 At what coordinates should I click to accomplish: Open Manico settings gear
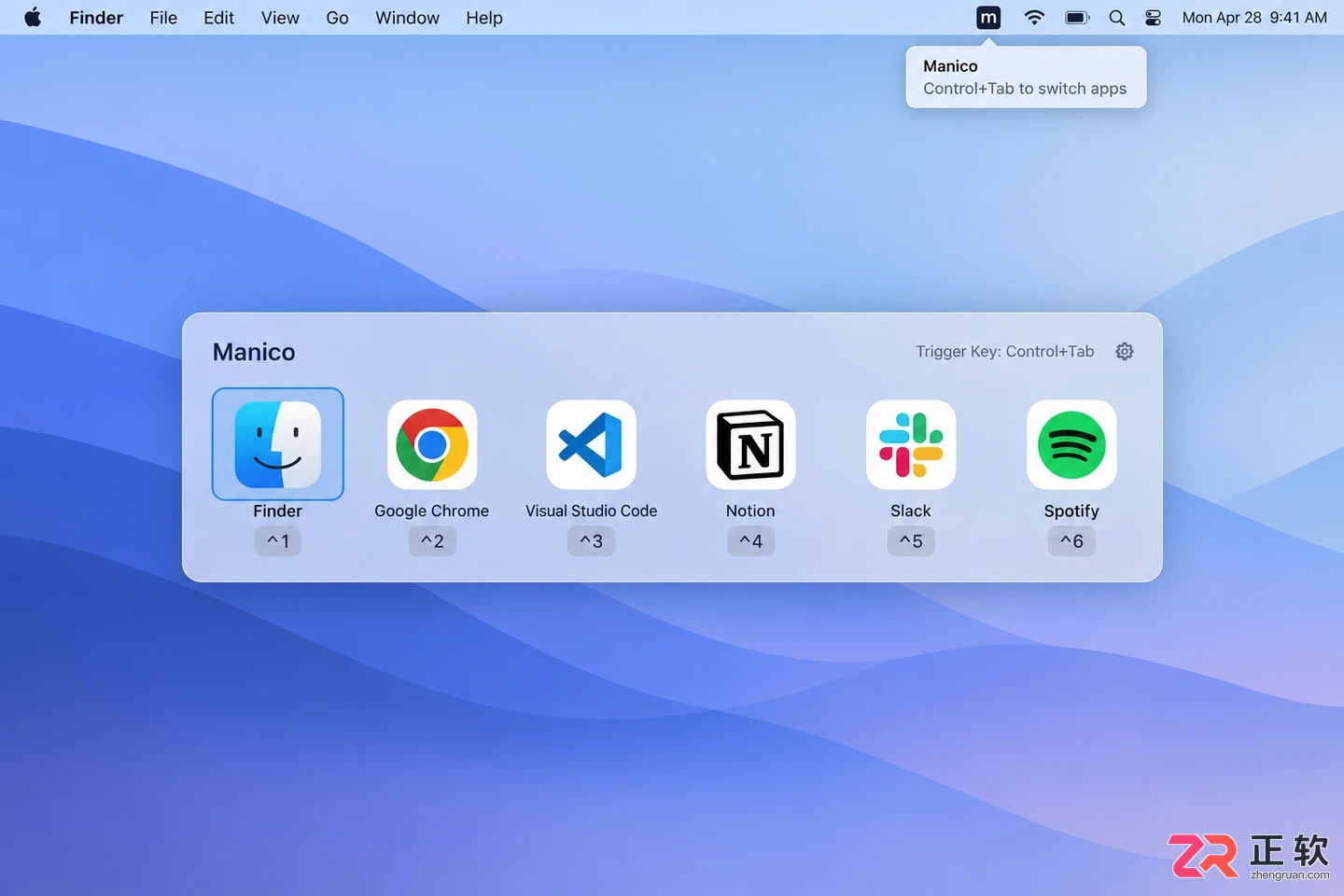pyautogui.click(x=1125, y=351)
